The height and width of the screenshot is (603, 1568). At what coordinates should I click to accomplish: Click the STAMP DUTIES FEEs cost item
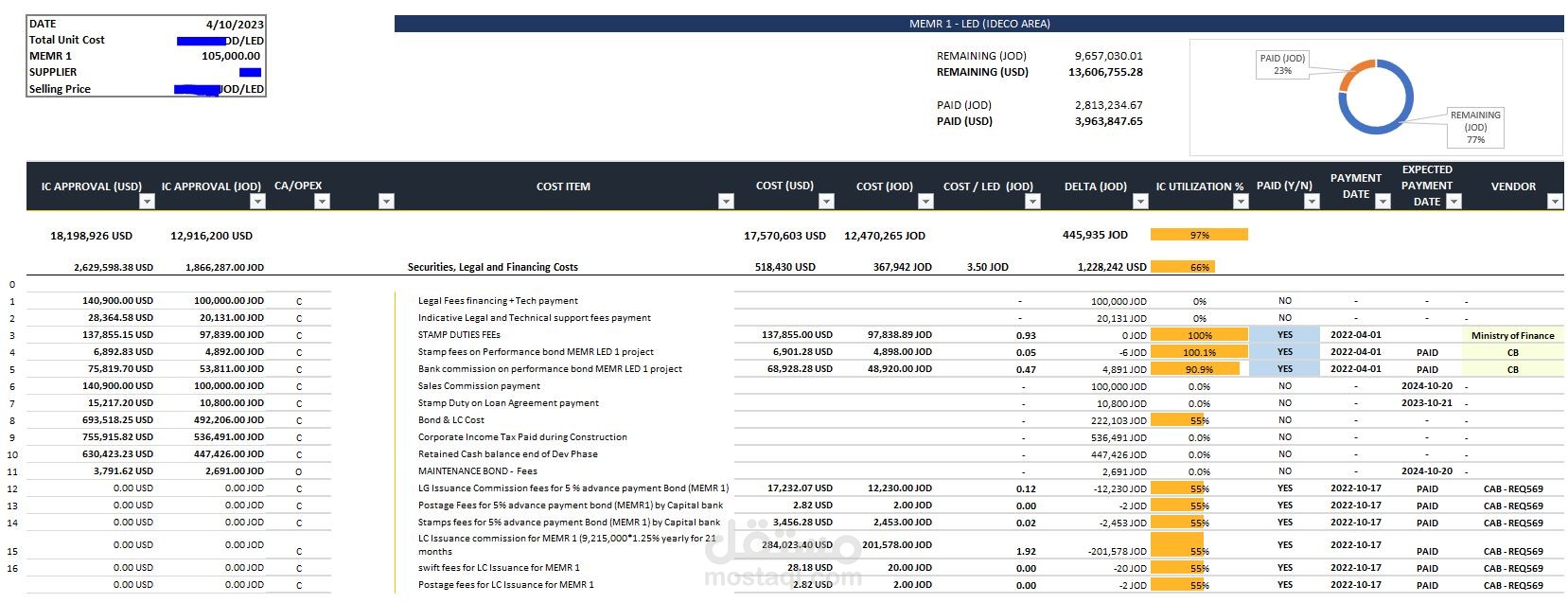click(x=459, y=335)
